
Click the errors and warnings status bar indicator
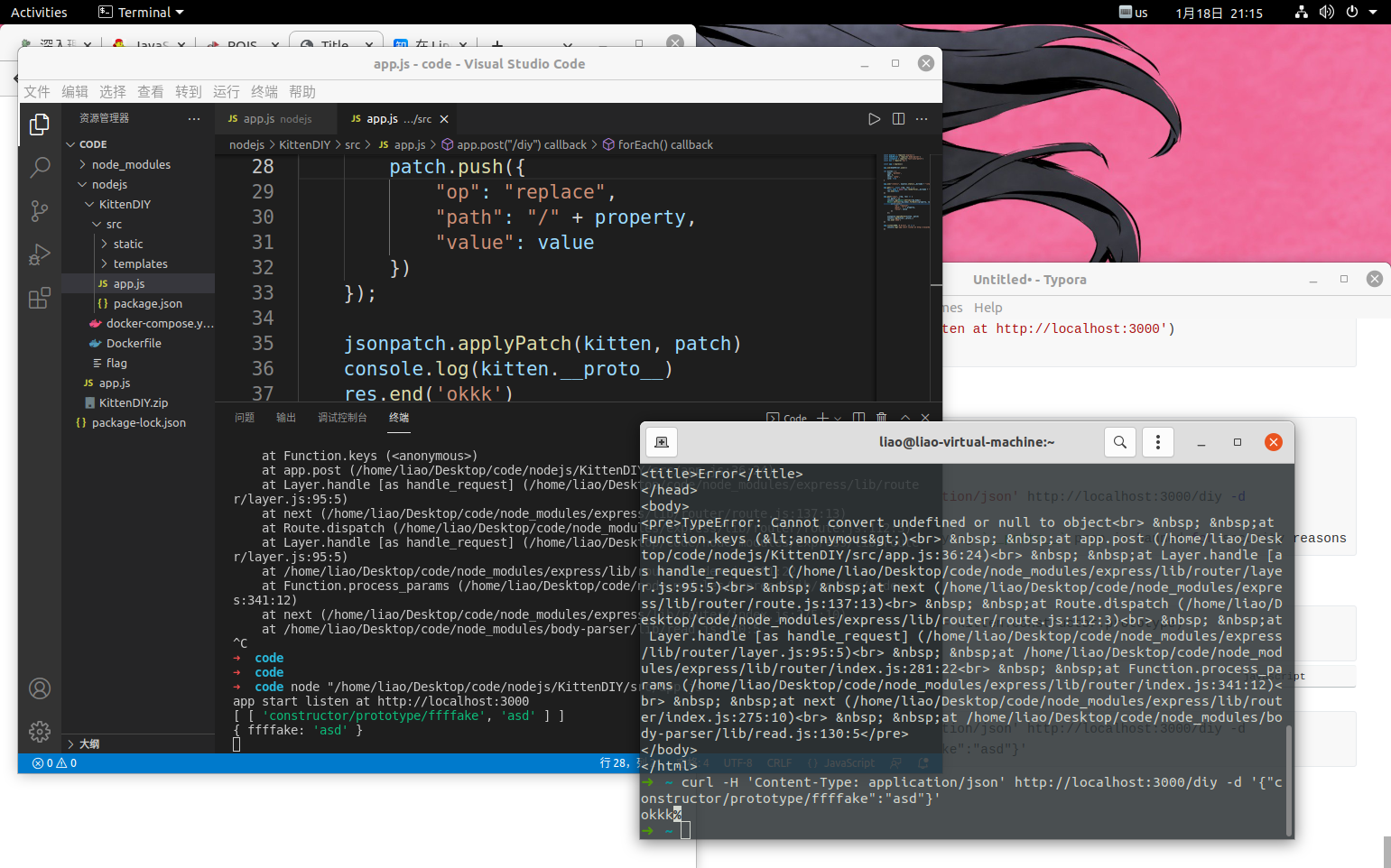point(54,763)
